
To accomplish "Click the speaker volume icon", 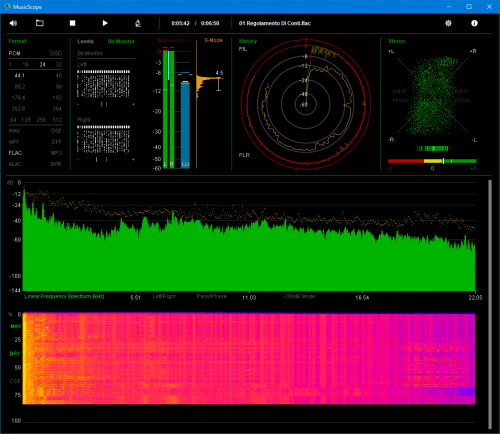I will [13, 23].
